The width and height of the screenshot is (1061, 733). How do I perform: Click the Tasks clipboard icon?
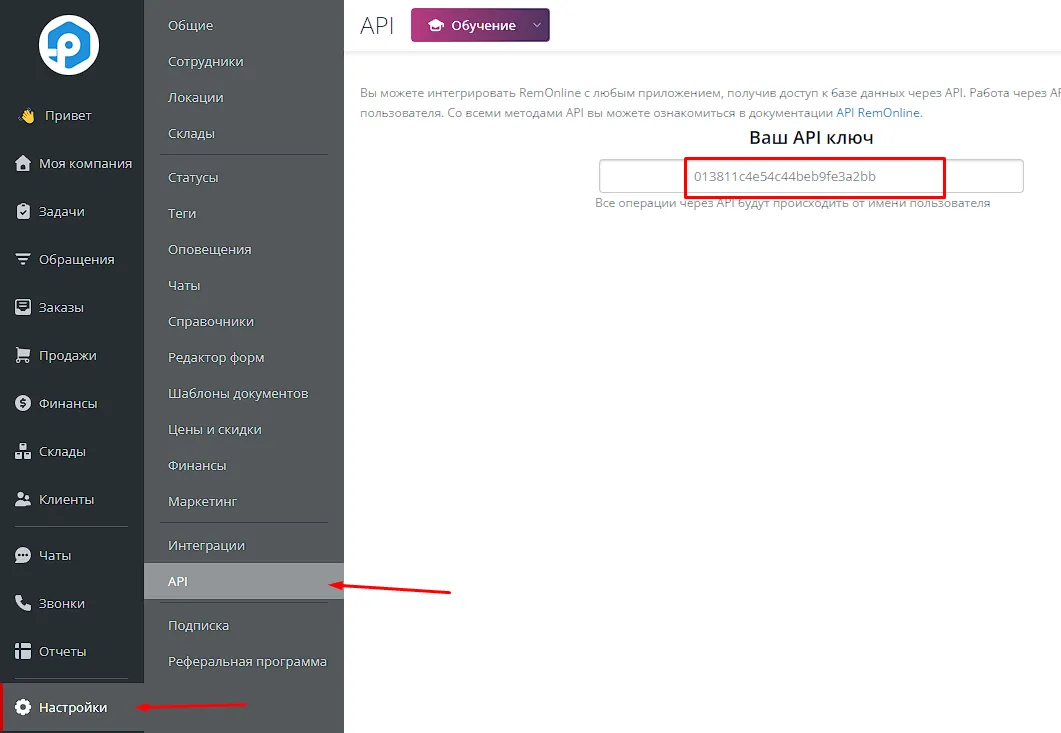tap(24, 211)
